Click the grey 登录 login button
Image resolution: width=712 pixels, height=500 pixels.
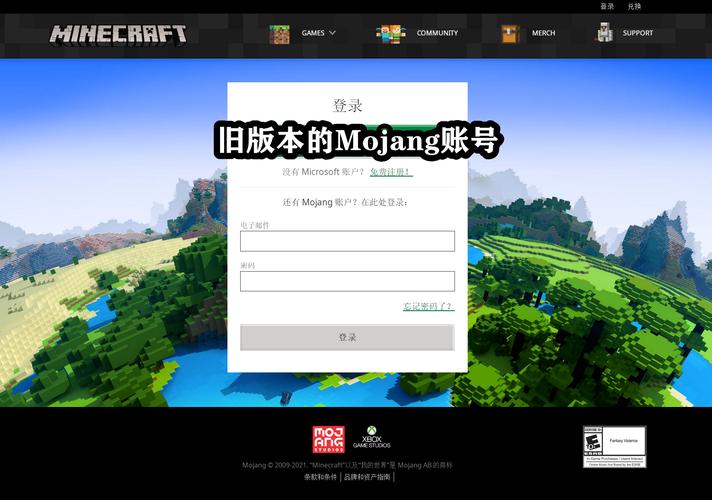pyautogui.click(x=347, y=337)
